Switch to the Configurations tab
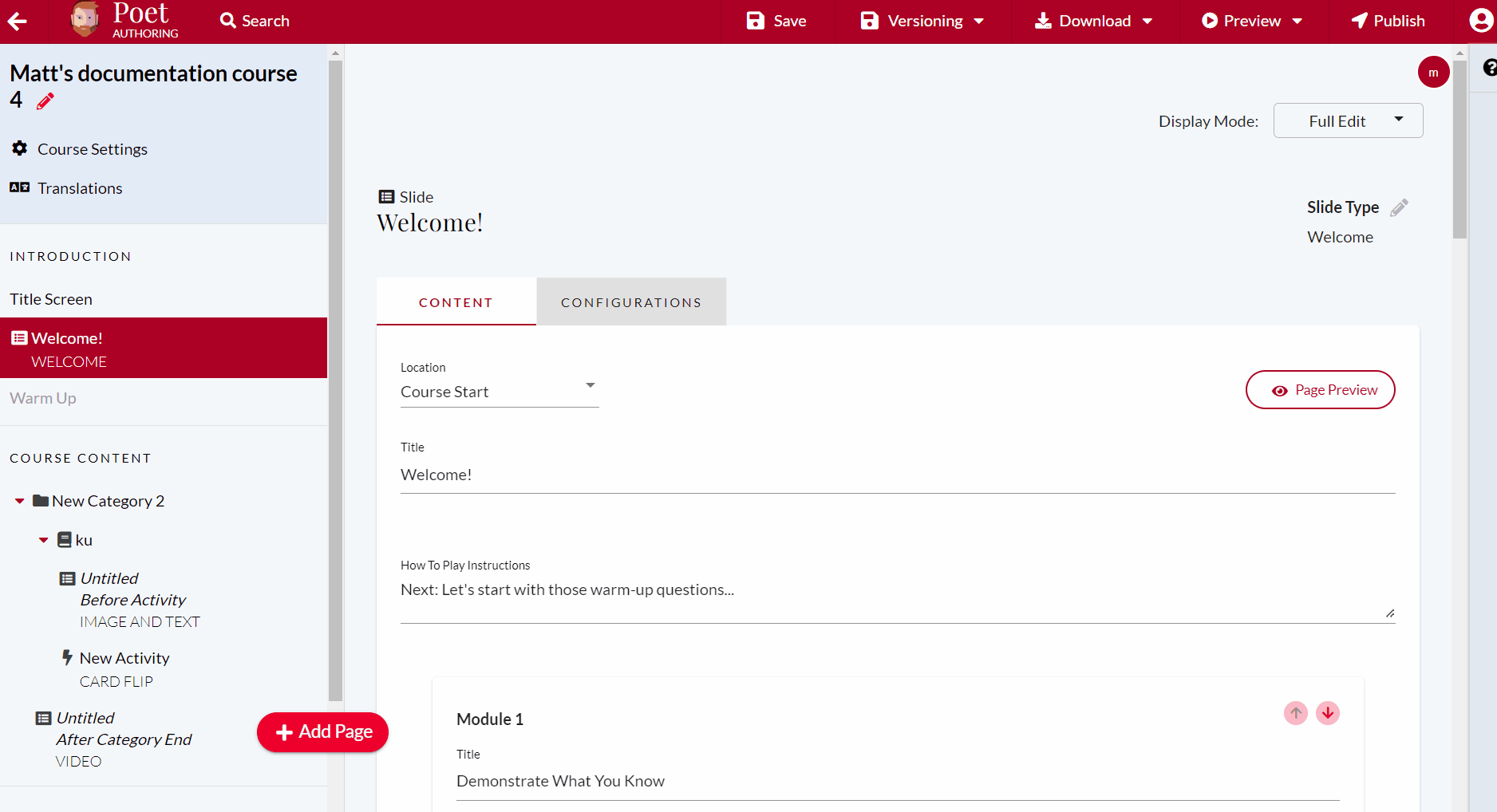Image resolution: width=1497 pixels, height=812 pixels. [x=630, y=302]
